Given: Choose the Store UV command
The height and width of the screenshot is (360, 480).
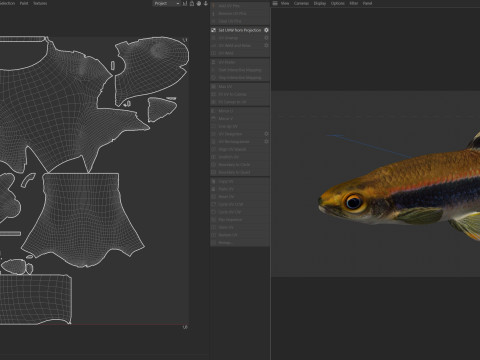Looking at the screenshot, I should (x=240, y=227).
